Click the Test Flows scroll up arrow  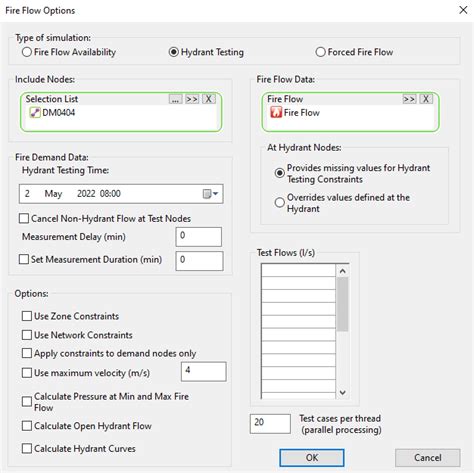(343, 271)
